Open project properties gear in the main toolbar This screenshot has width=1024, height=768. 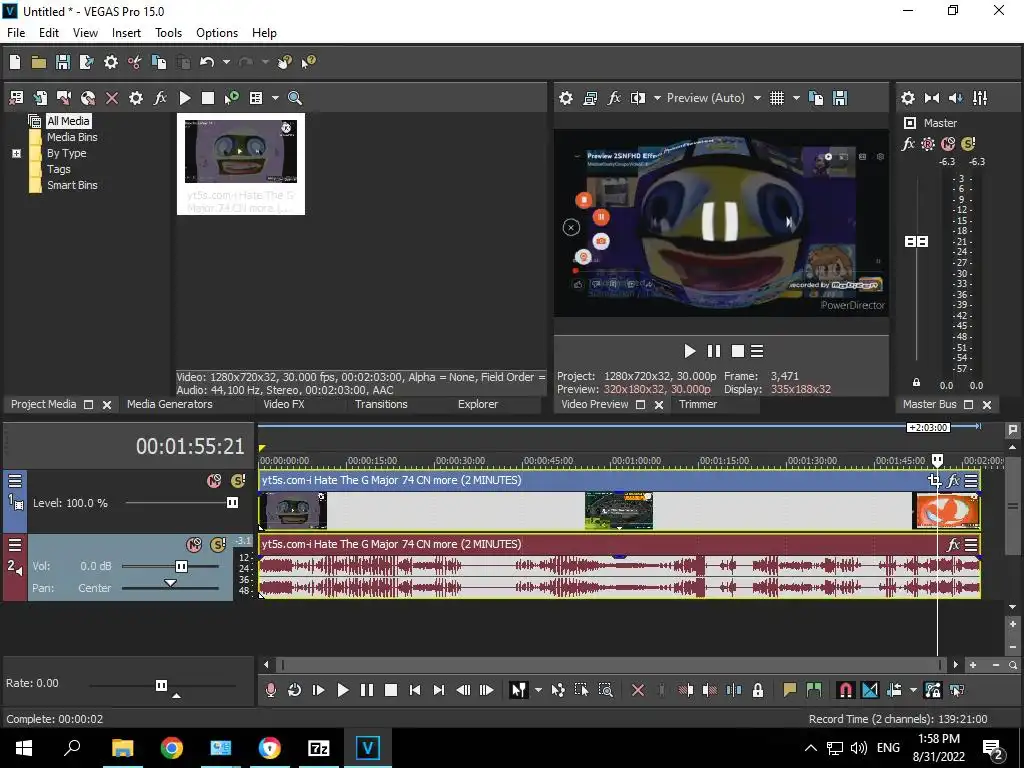point(111,62)
